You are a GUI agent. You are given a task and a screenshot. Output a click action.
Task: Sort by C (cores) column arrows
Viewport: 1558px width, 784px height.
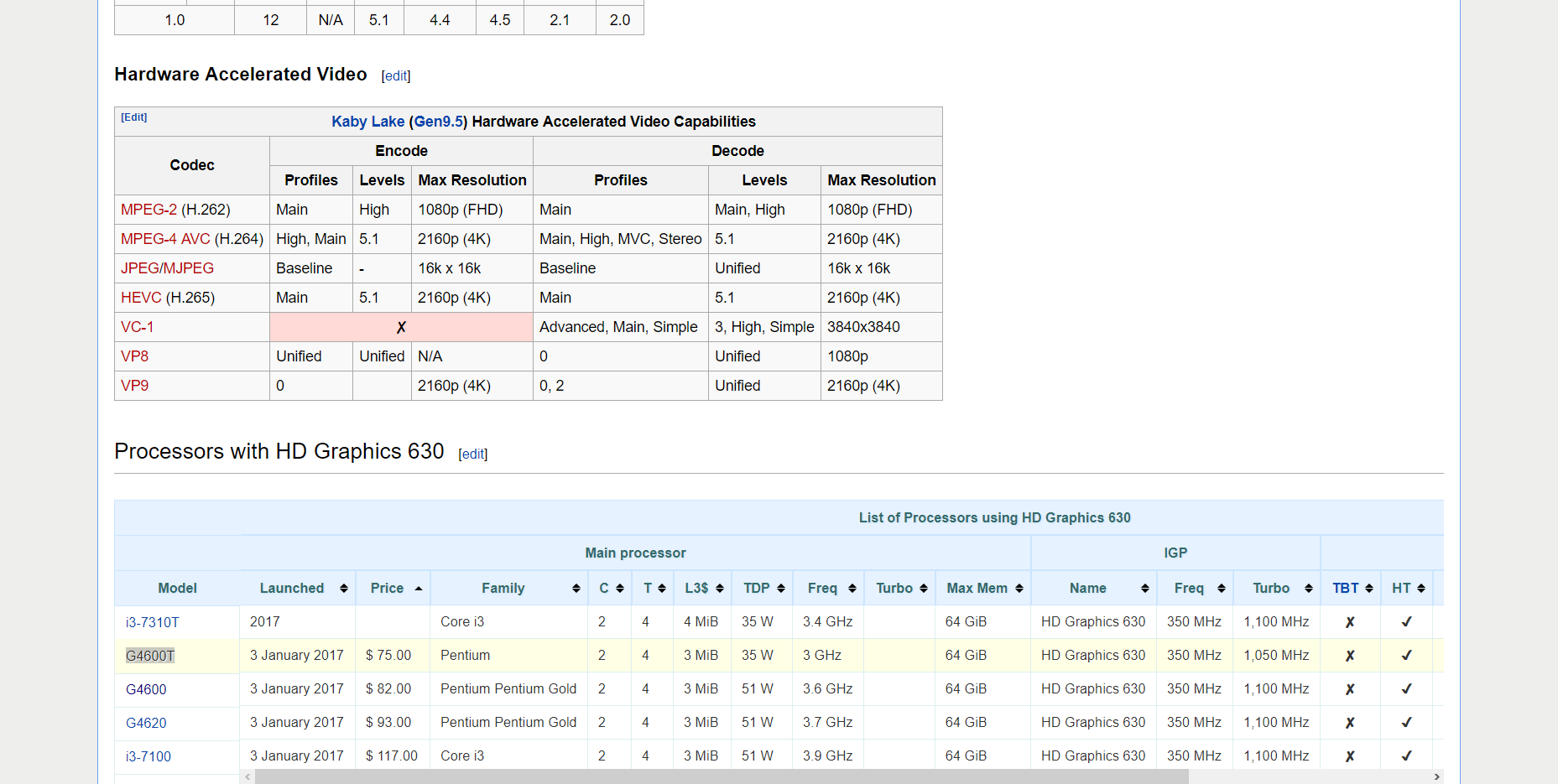[x=620, y=589]
